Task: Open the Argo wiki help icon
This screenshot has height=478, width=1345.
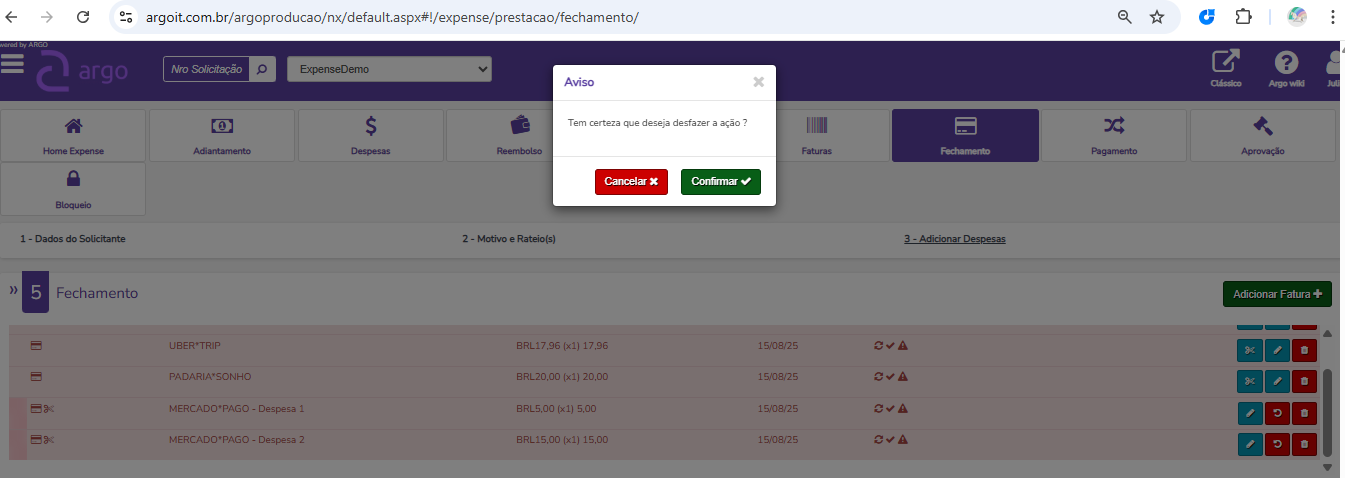Action: 1286,63
